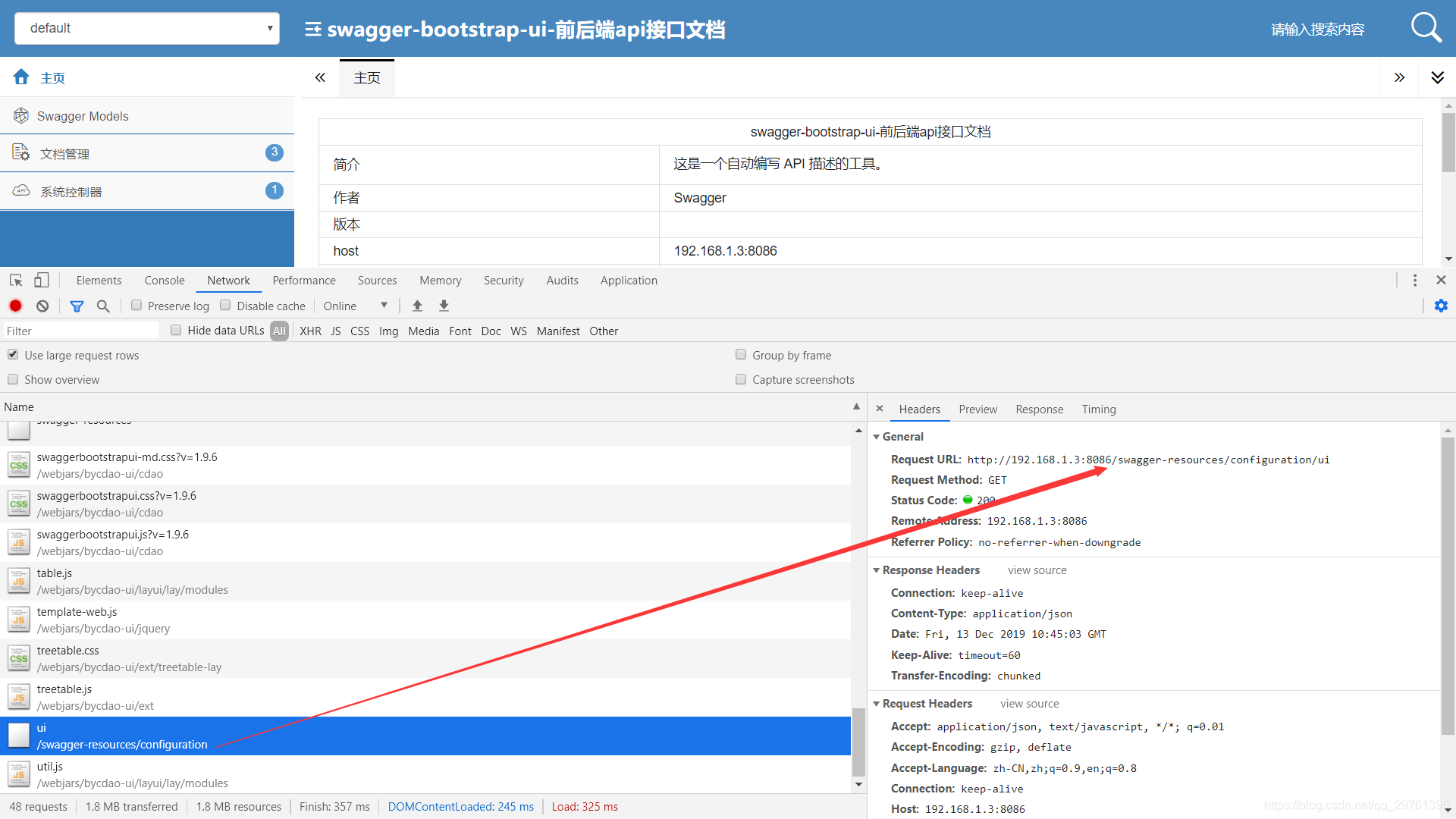Screen dimensions: 1456x819
Task: Expand 系统控制器 menu with badge 1
Action: click(147, 191)
